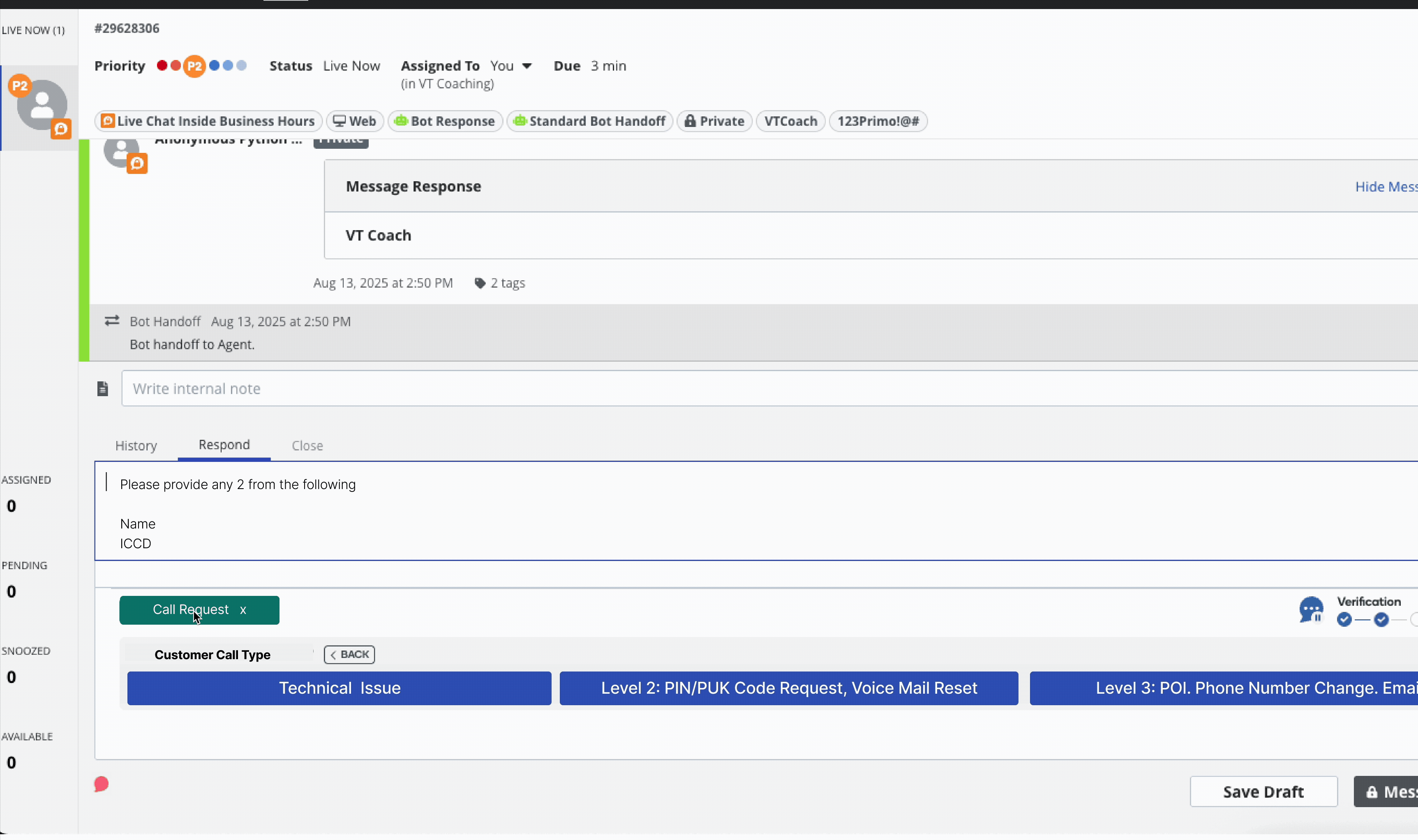Click the lock icon on the Private tag

(x=690, y=120)
